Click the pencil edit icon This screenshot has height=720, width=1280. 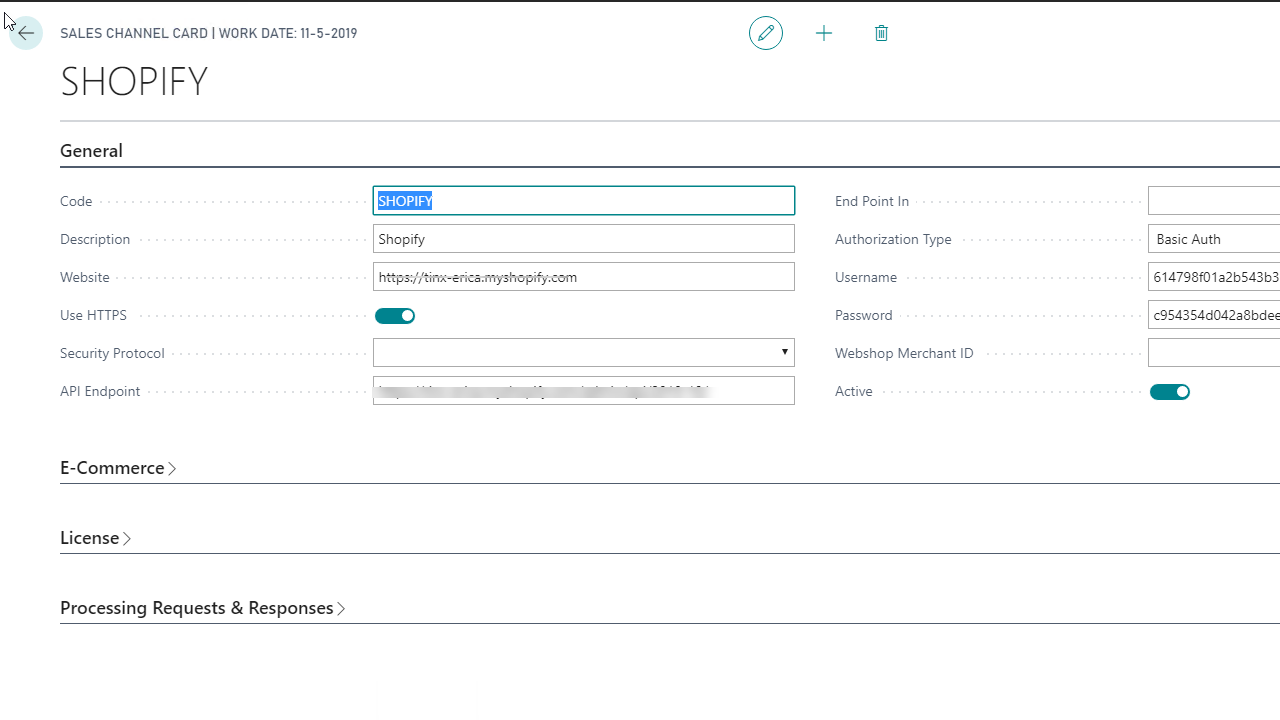pyautogui.click(x=766, y=33)
